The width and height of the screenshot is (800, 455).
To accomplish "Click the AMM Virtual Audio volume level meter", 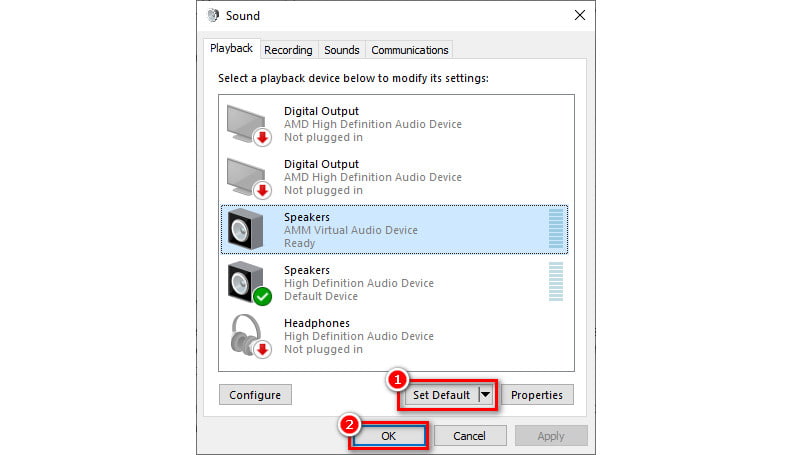I will (556, 230).
